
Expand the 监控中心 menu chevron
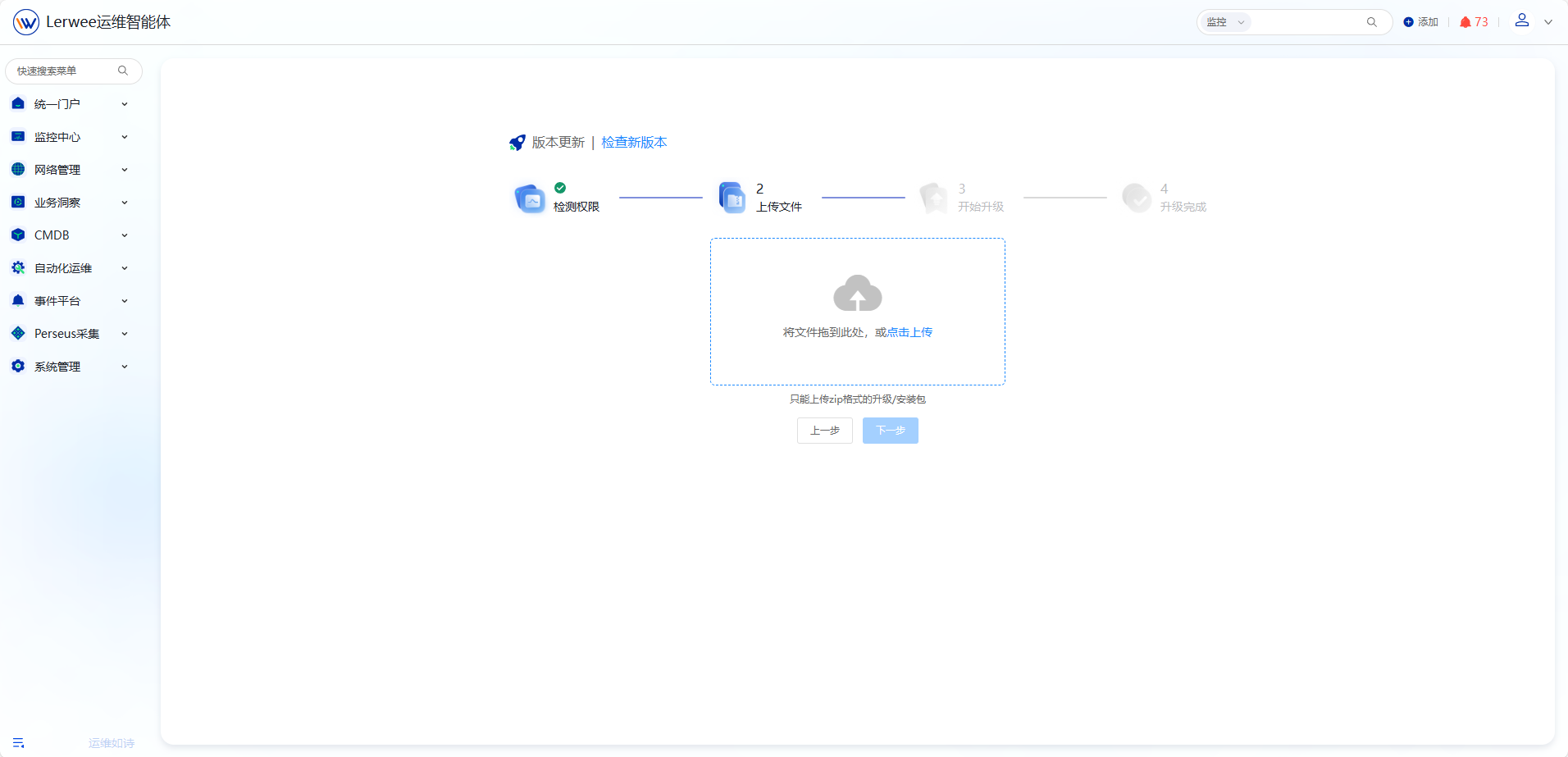pos(125,137)
